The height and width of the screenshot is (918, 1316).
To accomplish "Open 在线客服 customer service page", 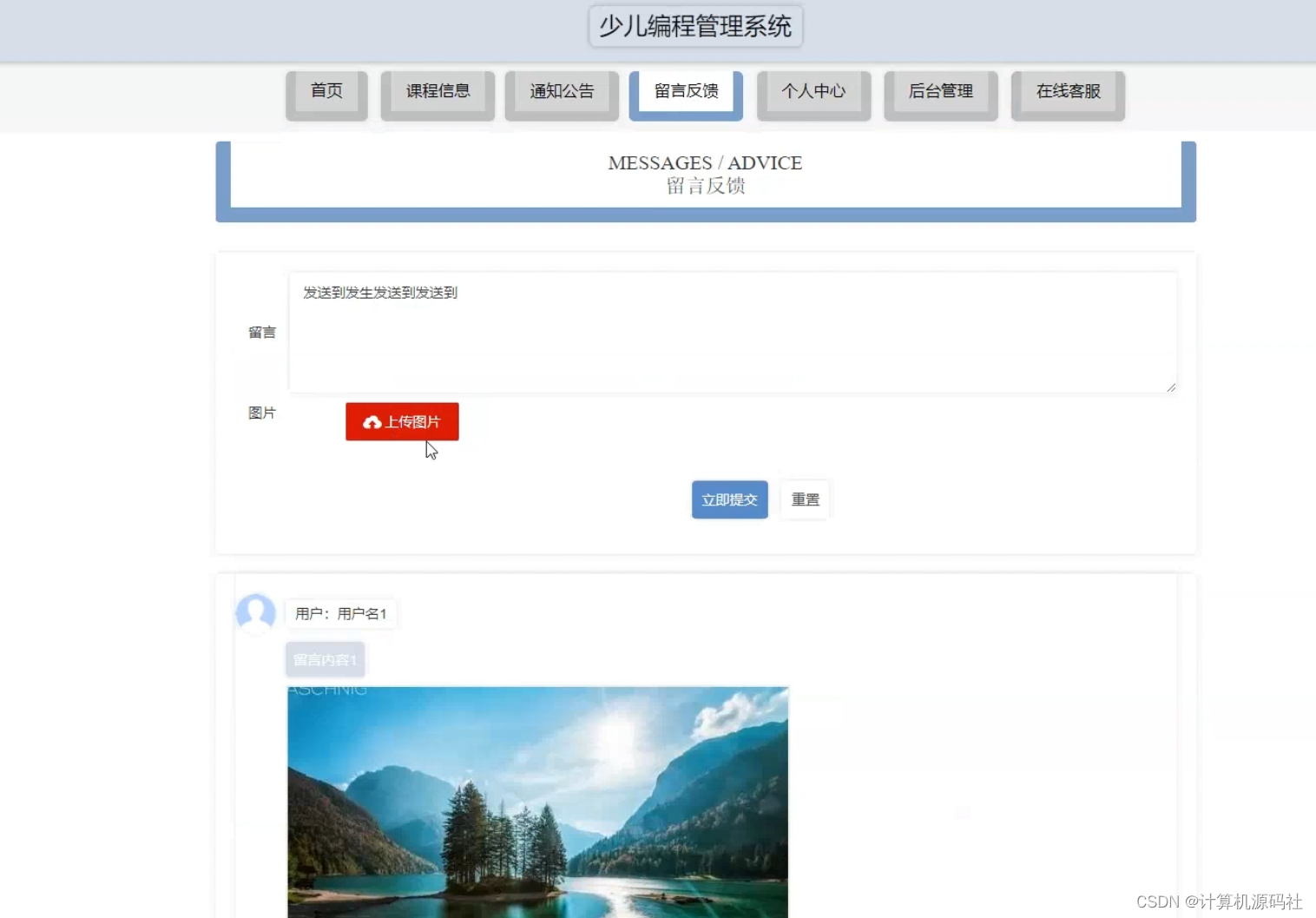I will [1067, 90].
